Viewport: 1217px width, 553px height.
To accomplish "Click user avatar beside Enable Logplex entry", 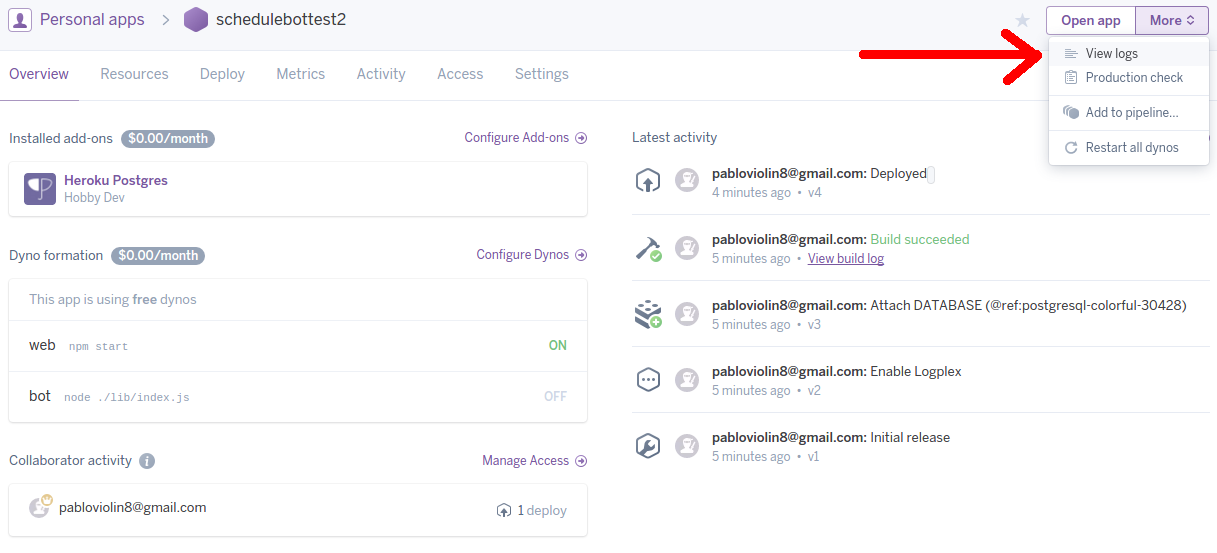I will tap(686, 379).
